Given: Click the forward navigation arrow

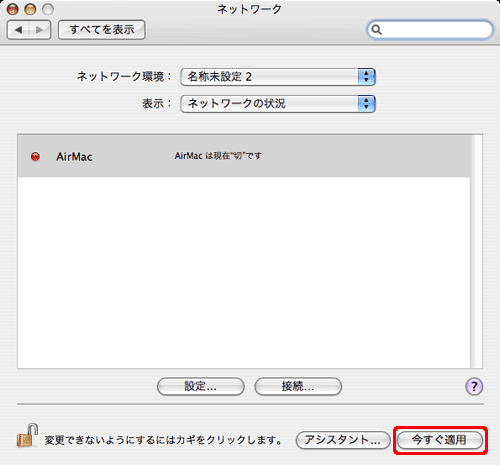Looking at the screenshot, I should pos(40,30).
